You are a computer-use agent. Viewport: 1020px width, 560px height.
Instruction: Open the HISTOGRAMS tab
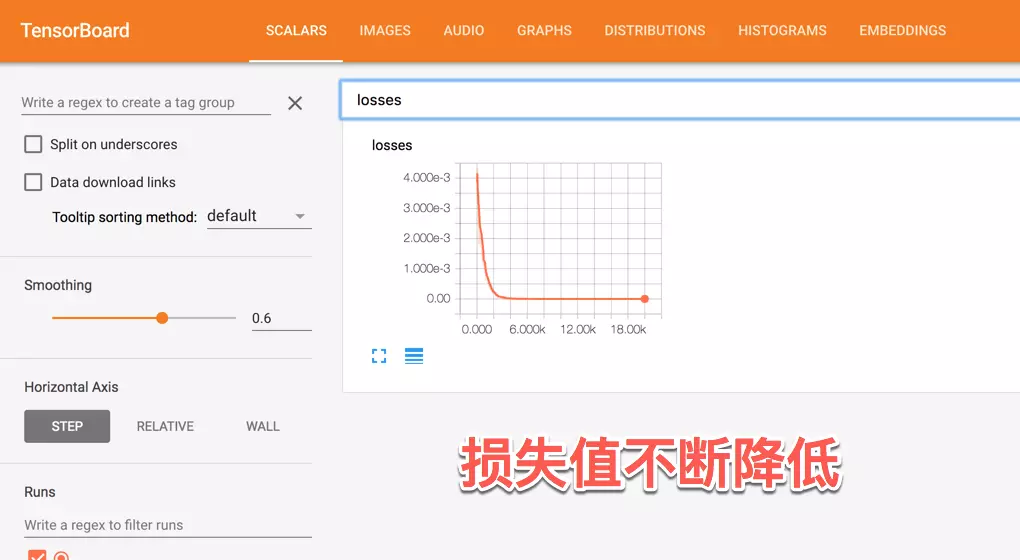click(782, 31)
